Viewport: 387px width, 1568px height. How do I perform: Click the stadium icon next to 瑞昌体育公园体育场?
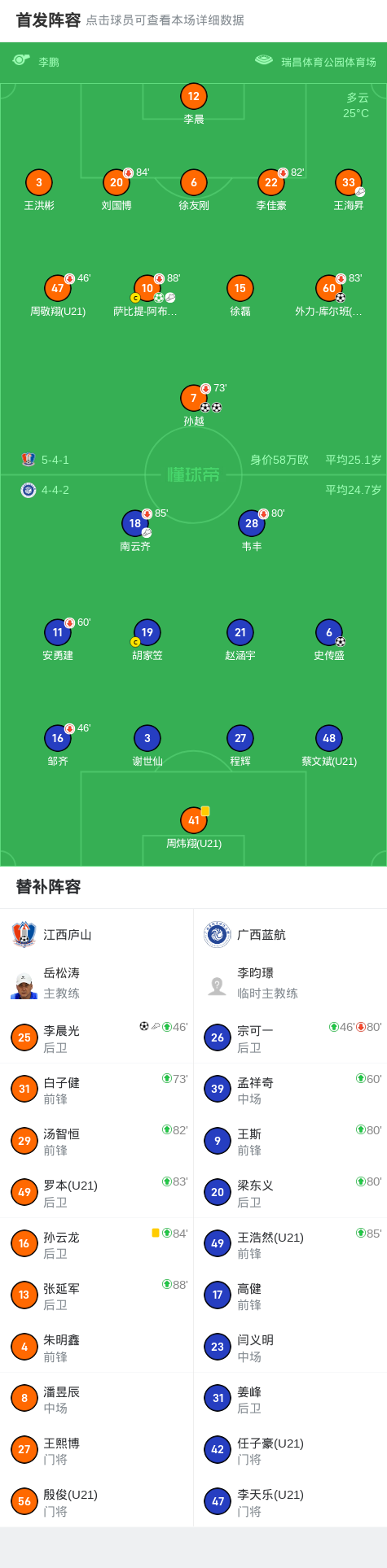click(x=264, y=60)
